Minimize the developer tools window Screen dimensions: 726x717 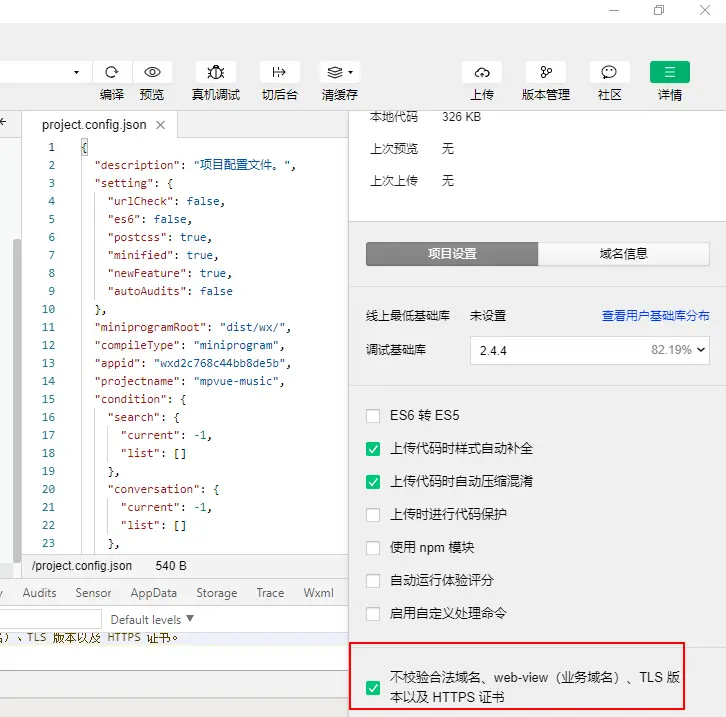pyautogui.click(x=614, y=10)
